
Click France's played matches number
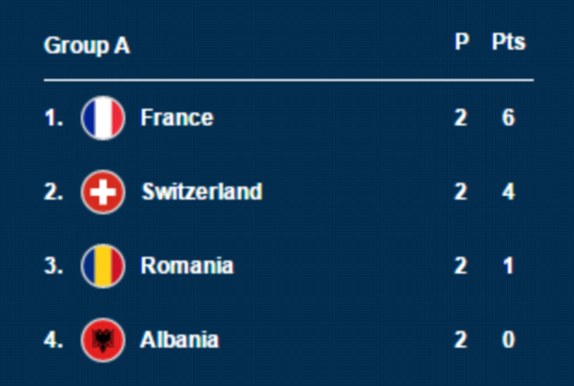click(461, 118)
